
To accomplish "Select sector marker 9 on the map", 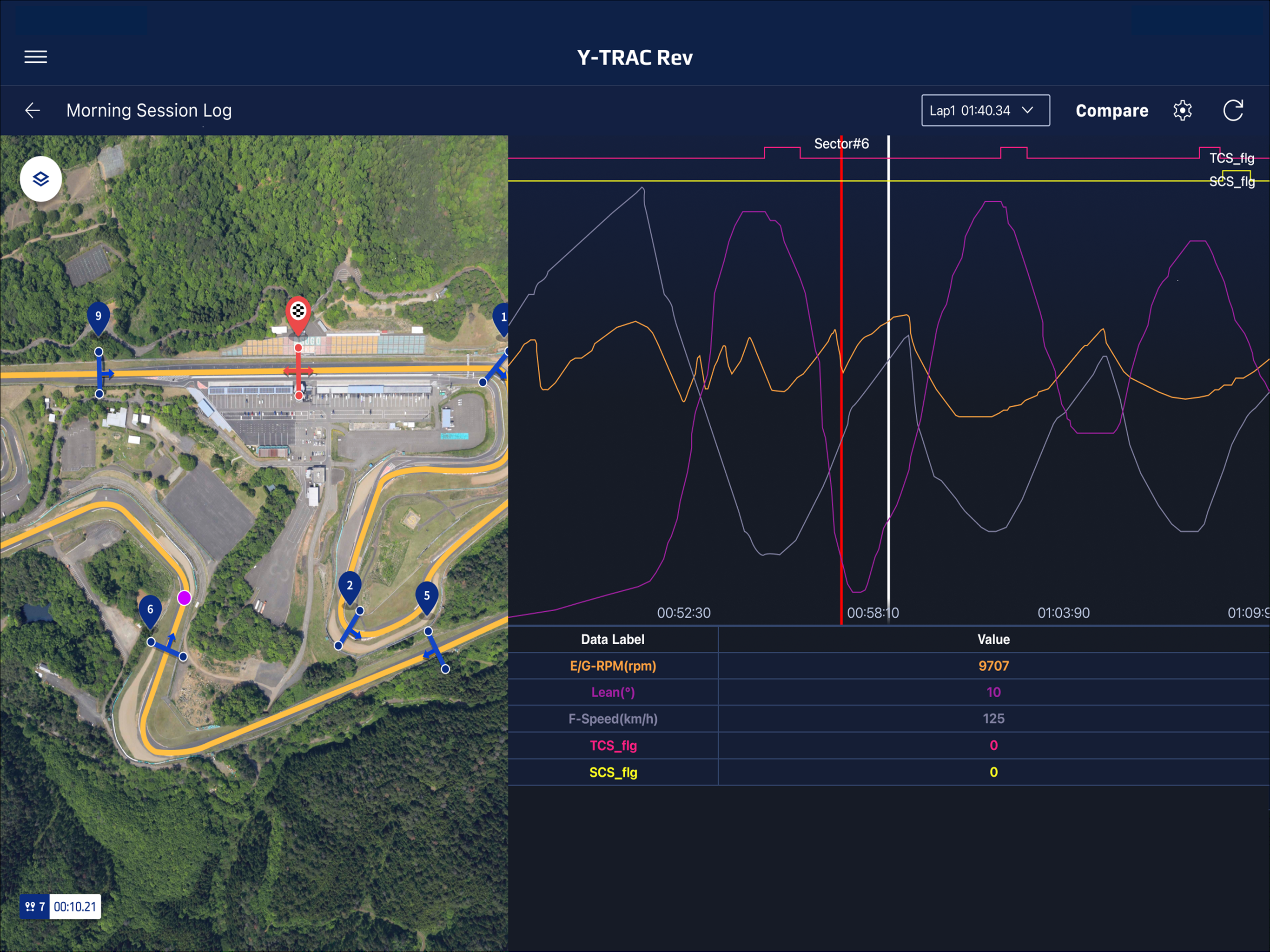I will point(98,317).
